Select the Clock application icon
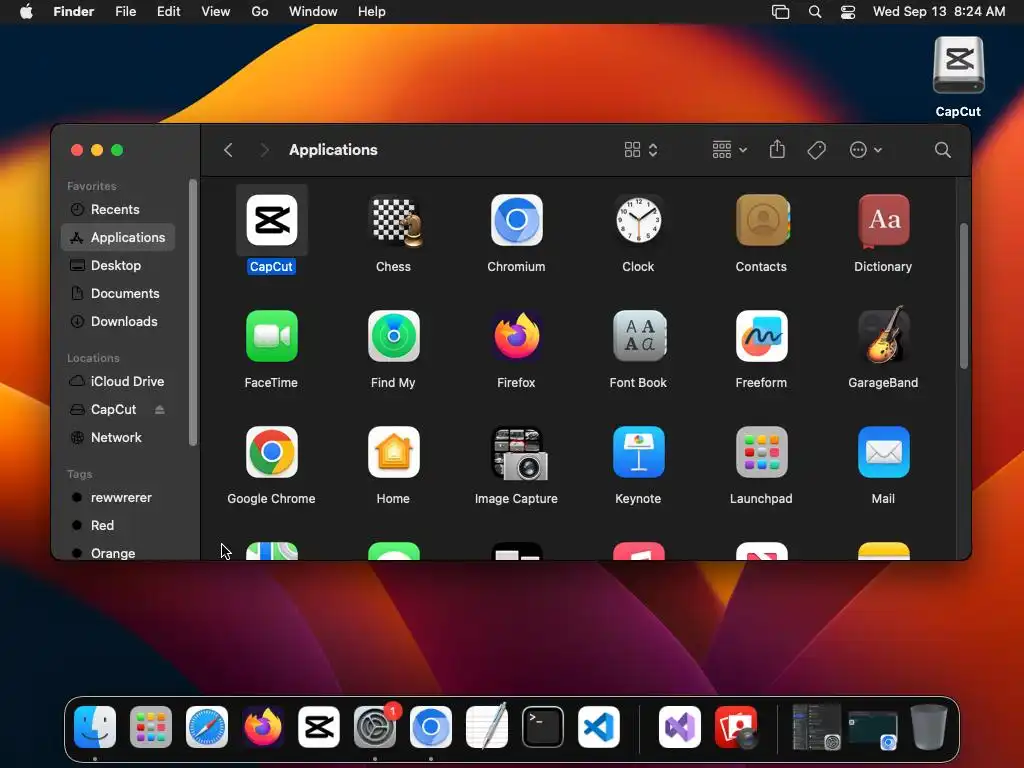Image resolution: width=1024 pixels, height=768 pixels. pos(638,220)
